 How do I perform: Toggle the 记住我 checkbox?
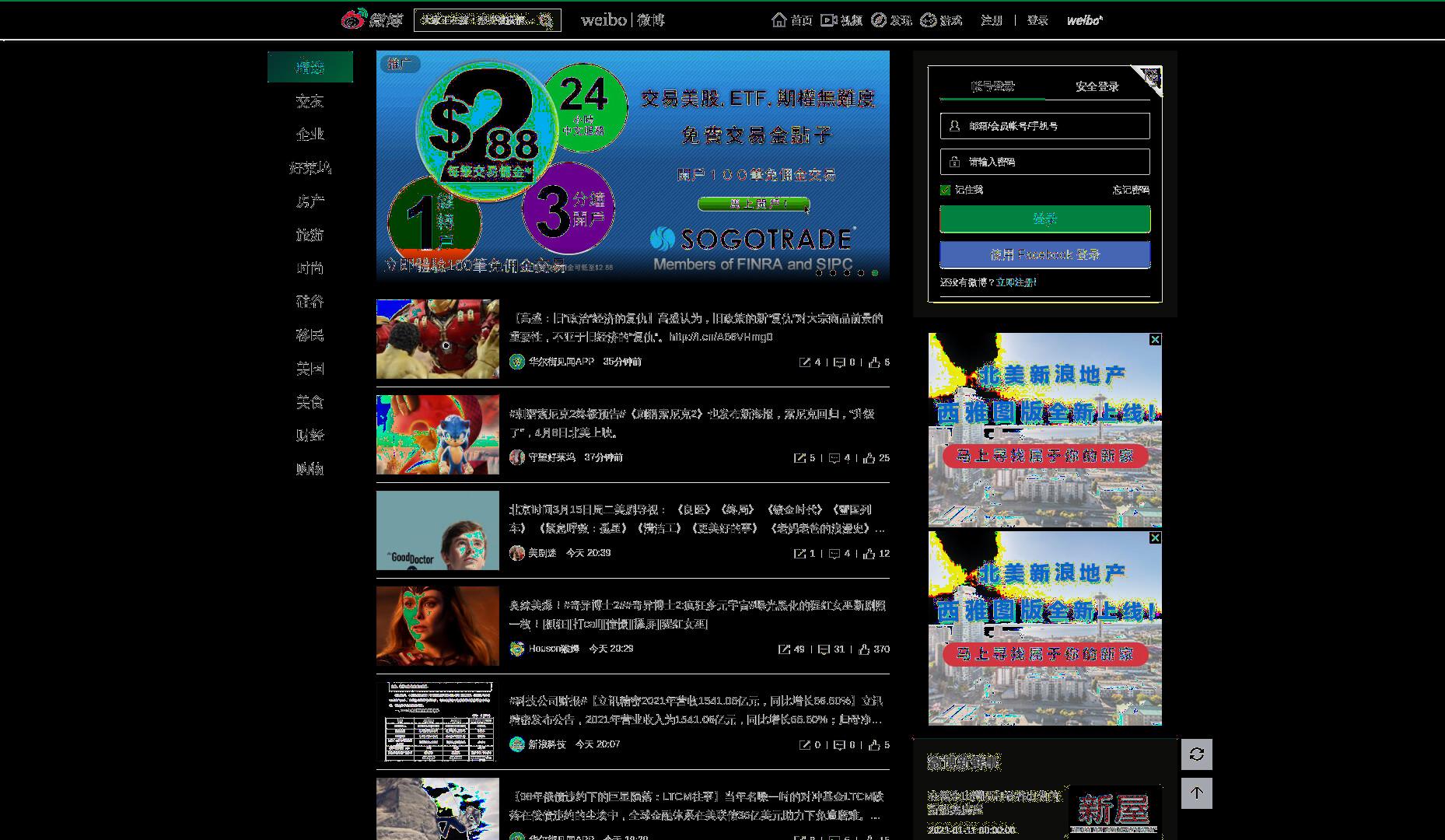tap(945, 190)
